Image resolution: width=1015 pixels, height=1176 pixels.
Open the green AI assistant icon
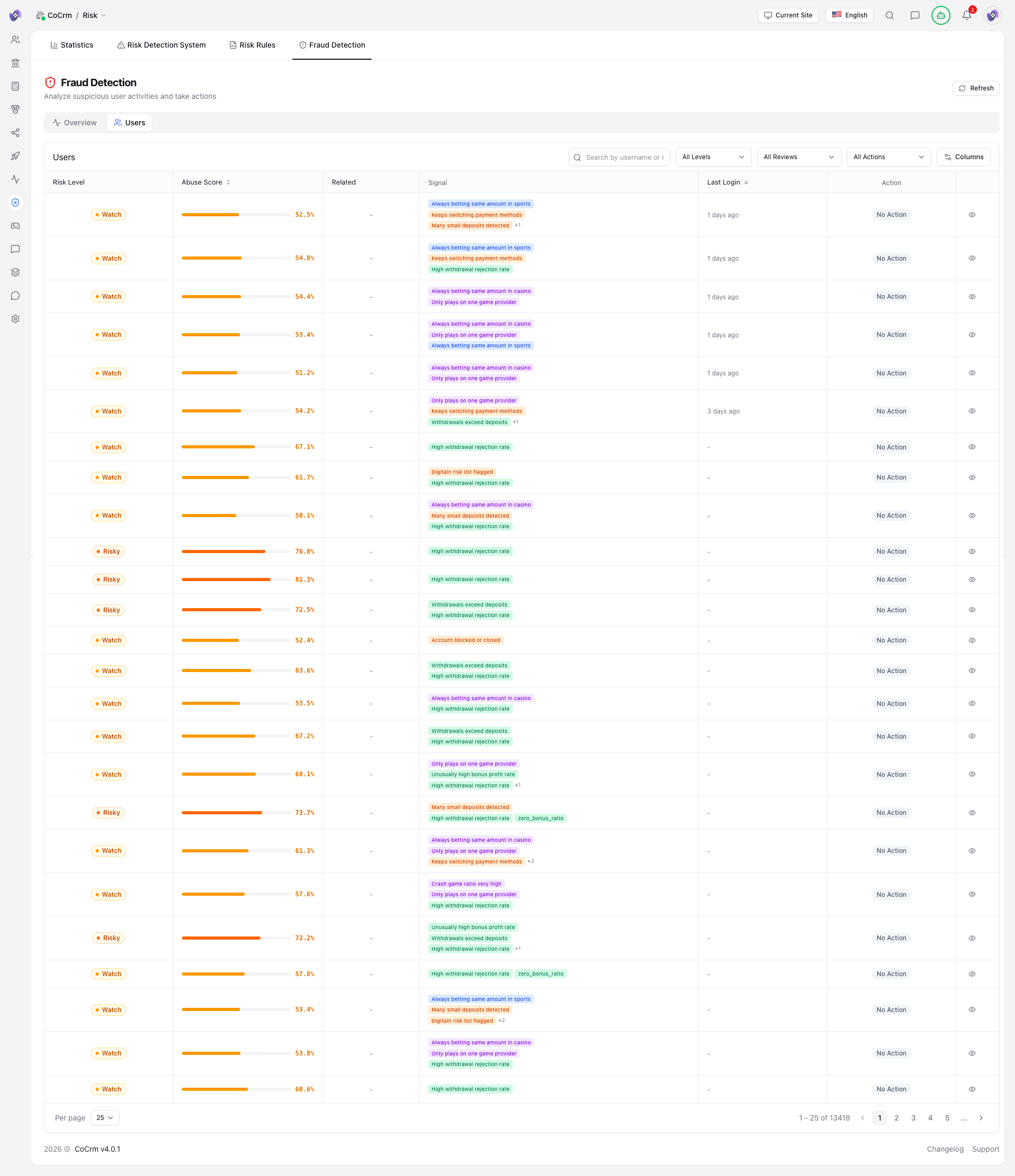940,15
